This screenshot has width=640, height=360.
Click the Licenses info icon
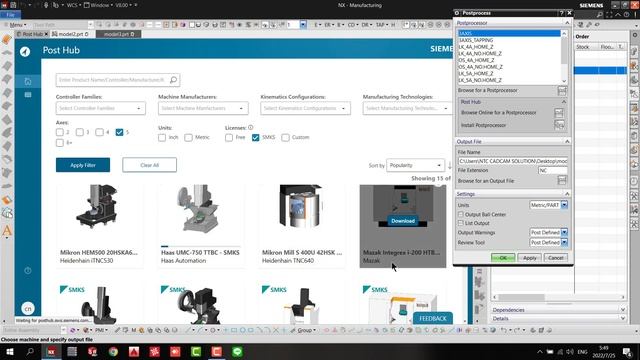coord(251,127)
